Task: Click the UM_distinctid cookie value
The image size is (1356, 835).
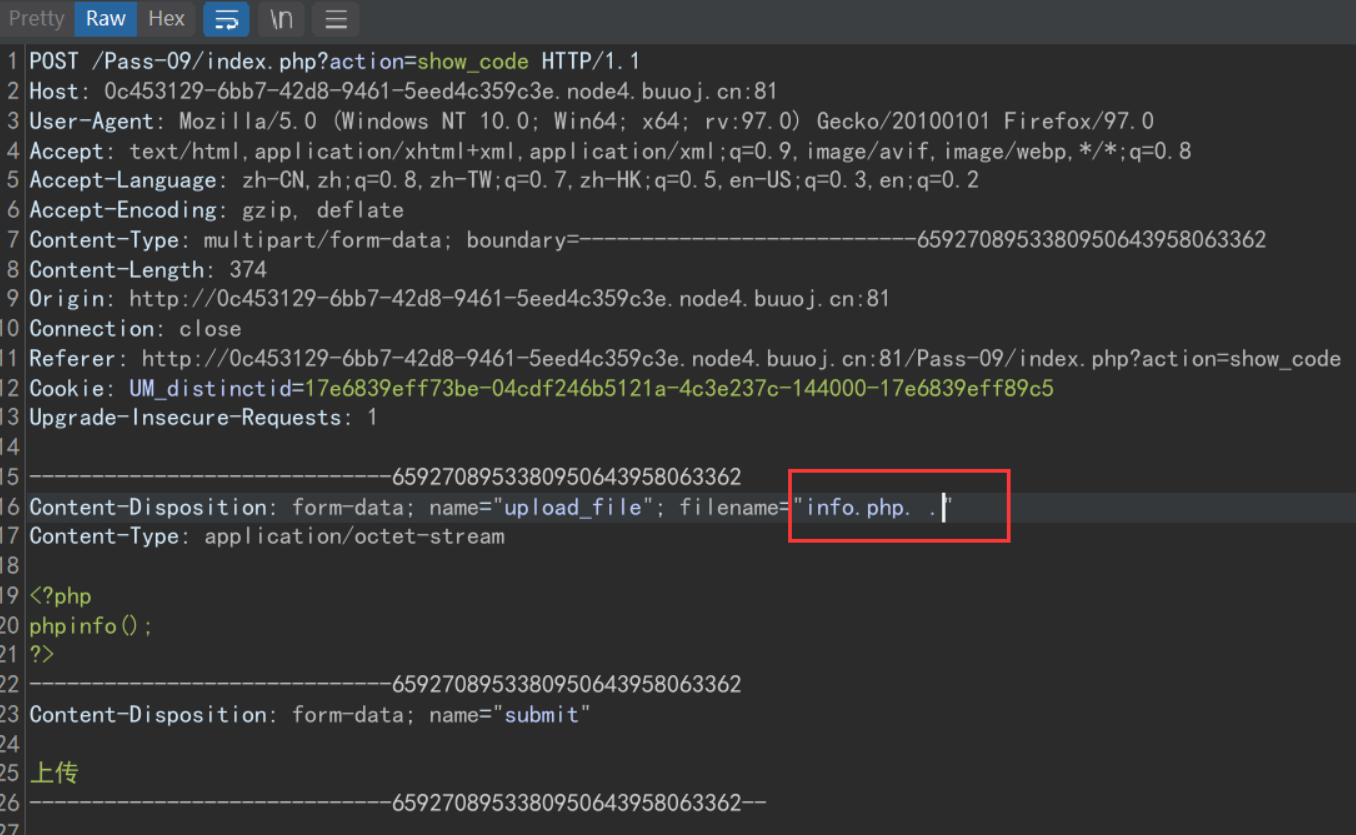Action: 679,388
